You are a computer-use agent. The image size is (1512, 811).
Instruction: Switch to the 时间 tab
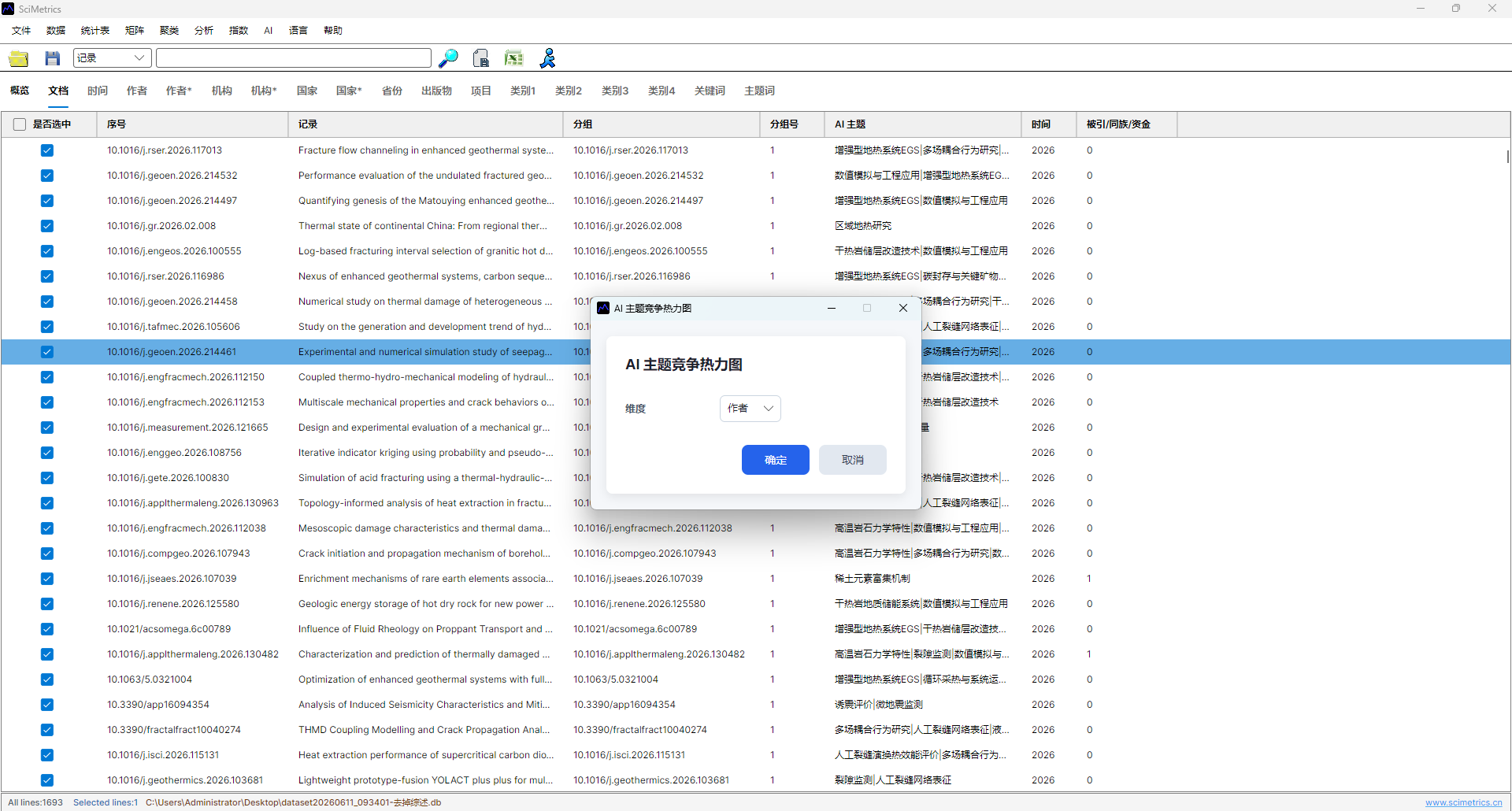tap(98, 91)
